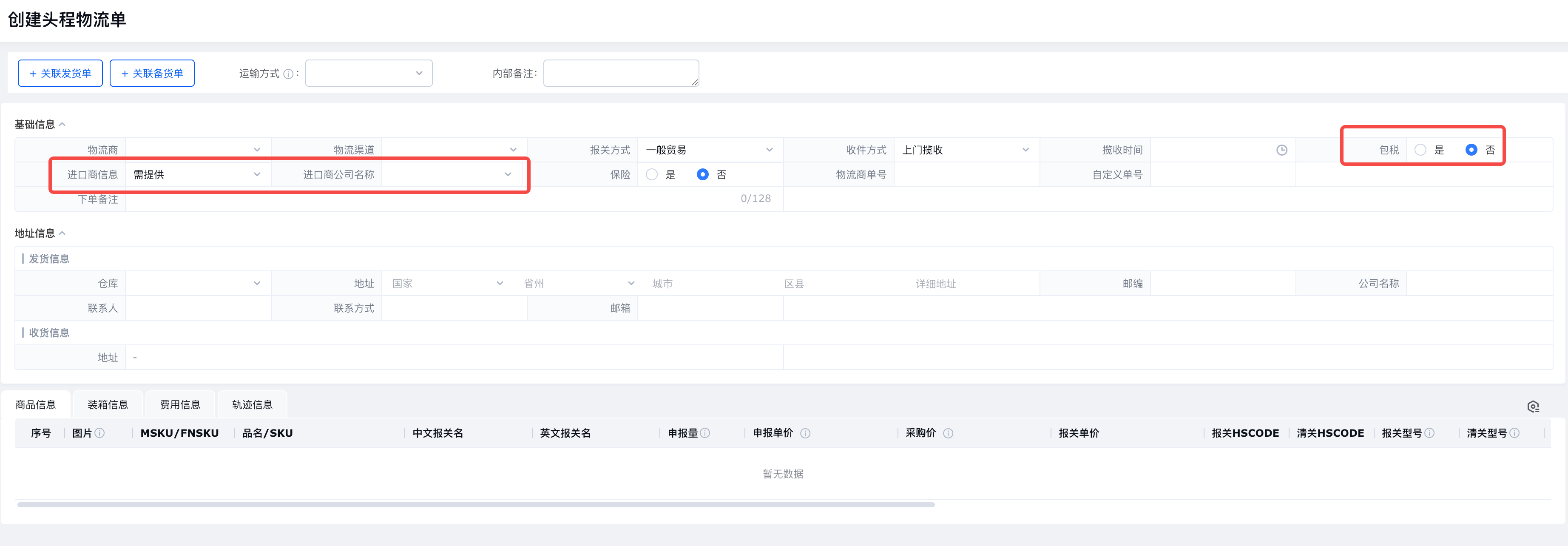
Task: Click the info icon beside 清关型号 header
Action: pyautogui.click(x=1514, y=433)
